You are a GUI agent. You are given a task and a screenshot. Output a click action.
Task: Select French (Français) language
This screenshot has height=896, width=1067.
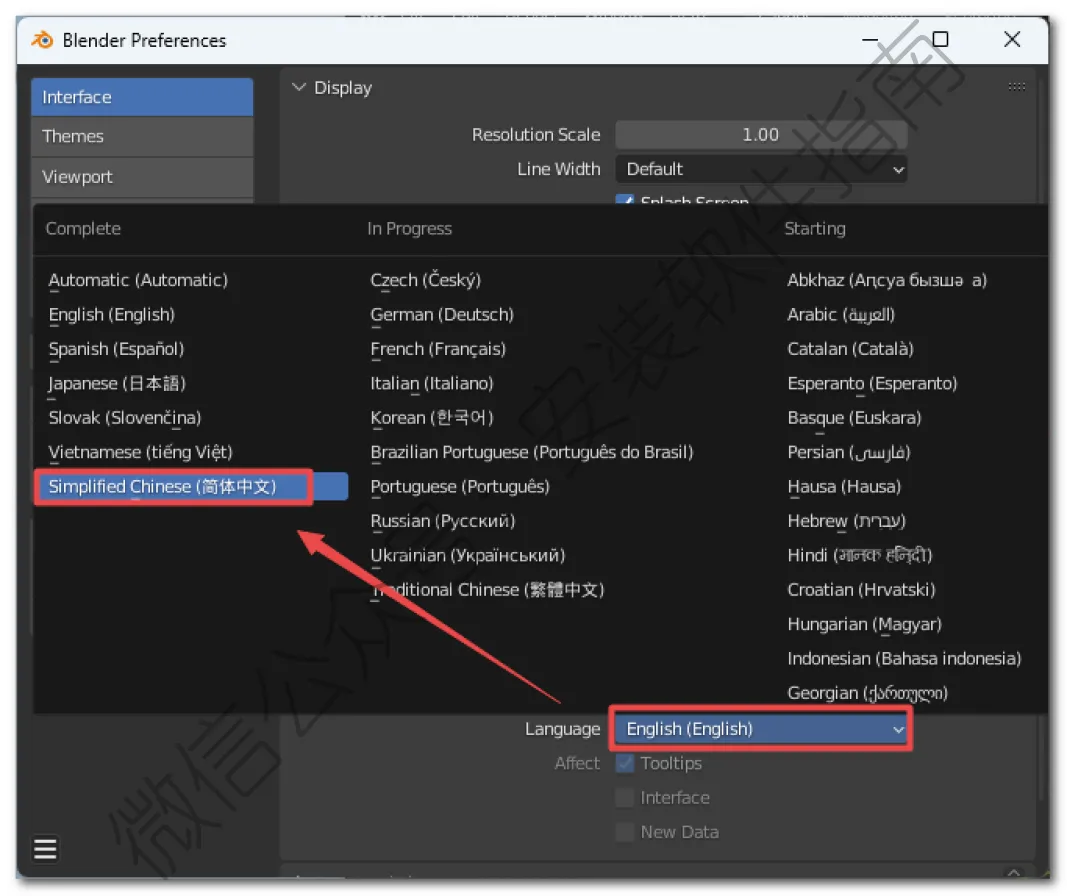[438, 349]
